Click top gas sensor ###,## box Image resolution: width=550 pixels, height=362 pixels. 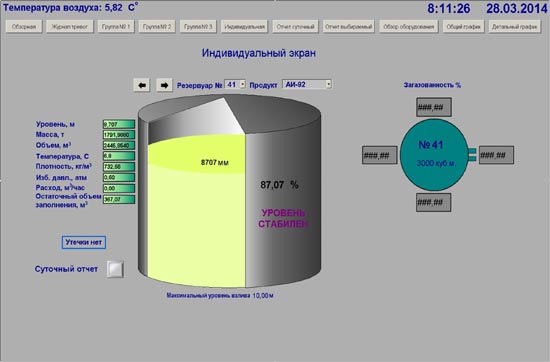click(434, 107)
